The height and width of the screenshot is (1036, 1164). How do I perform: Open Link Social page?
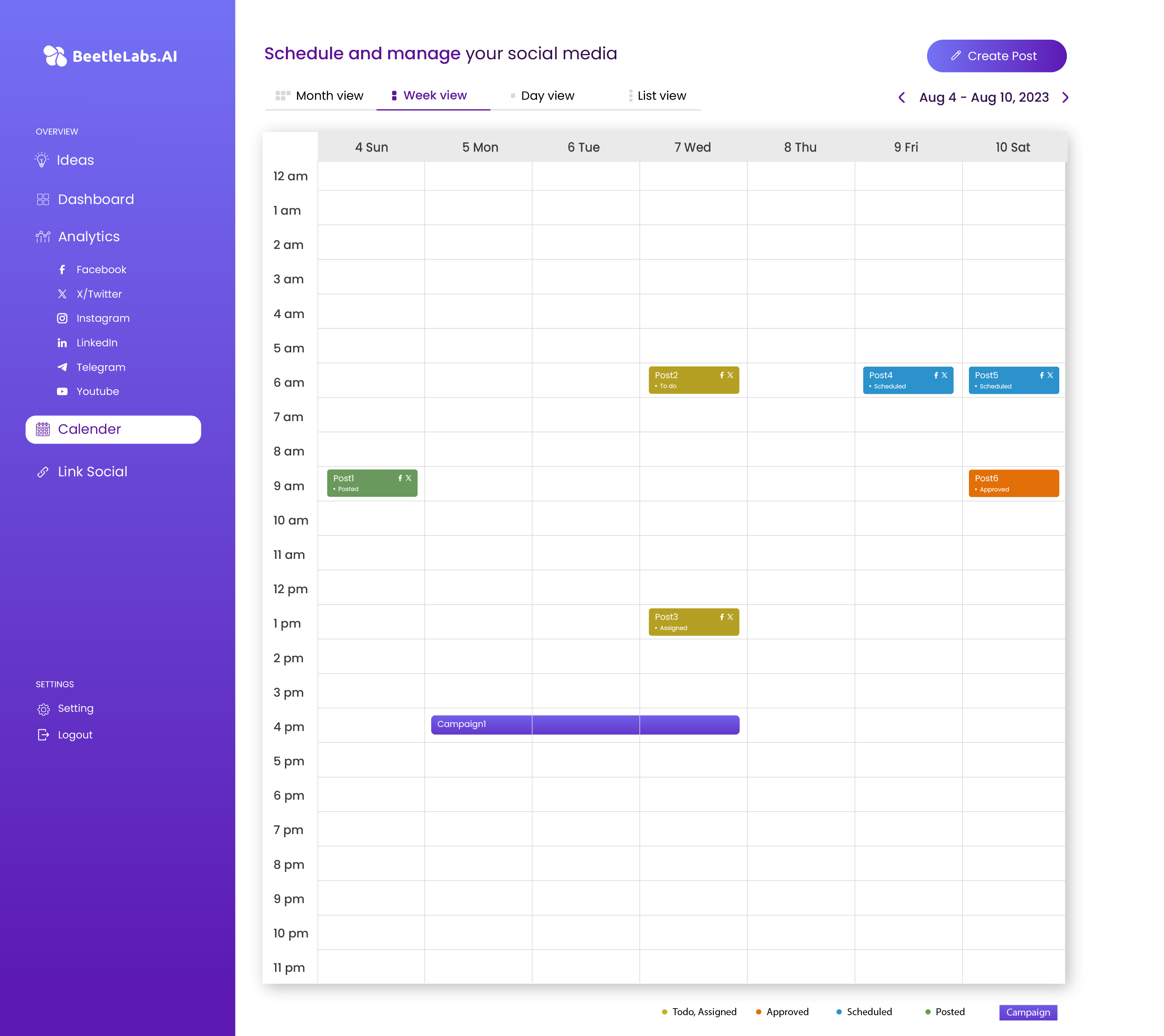(92, 472)
